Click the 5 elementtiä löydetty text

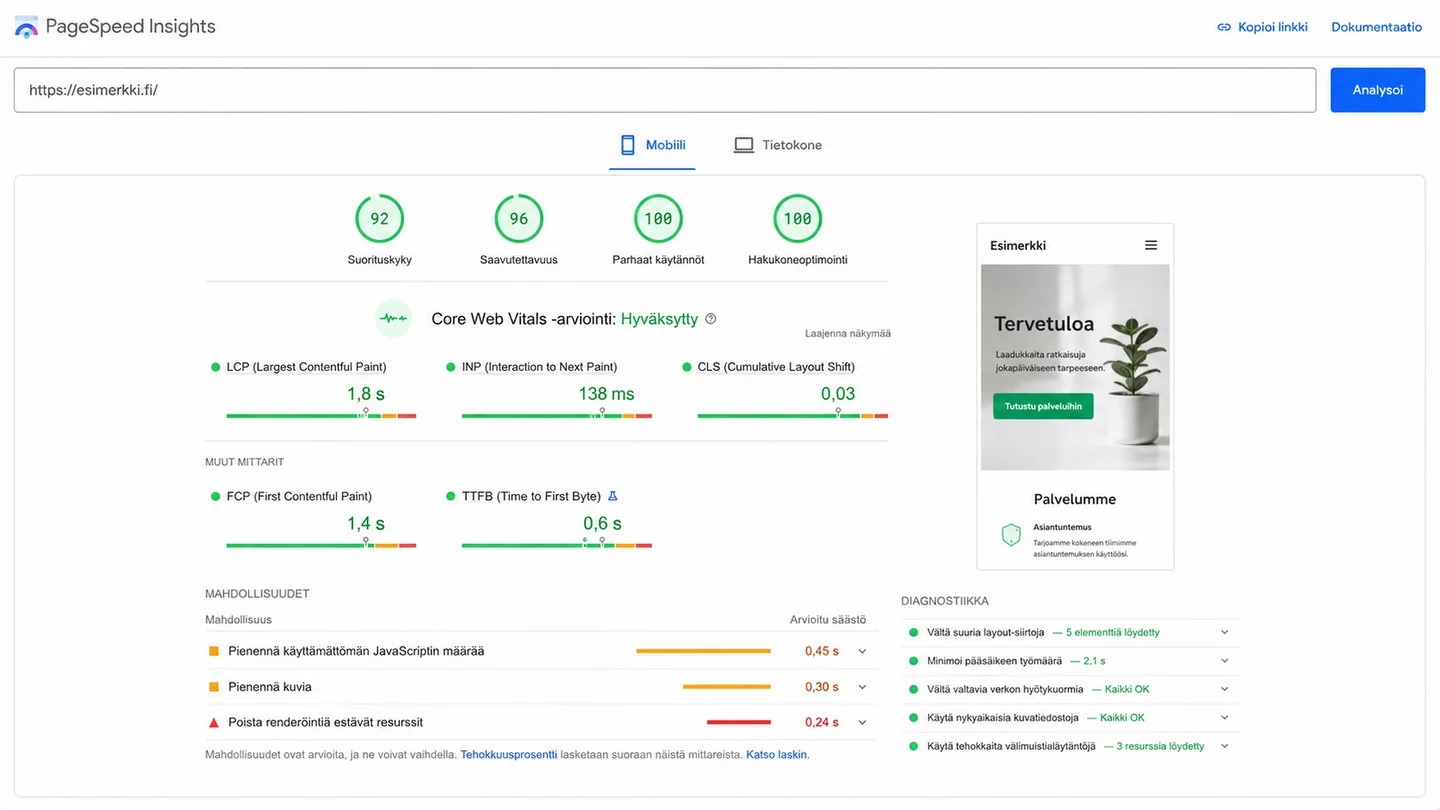pyautogui.click(x=1113, y=633)
